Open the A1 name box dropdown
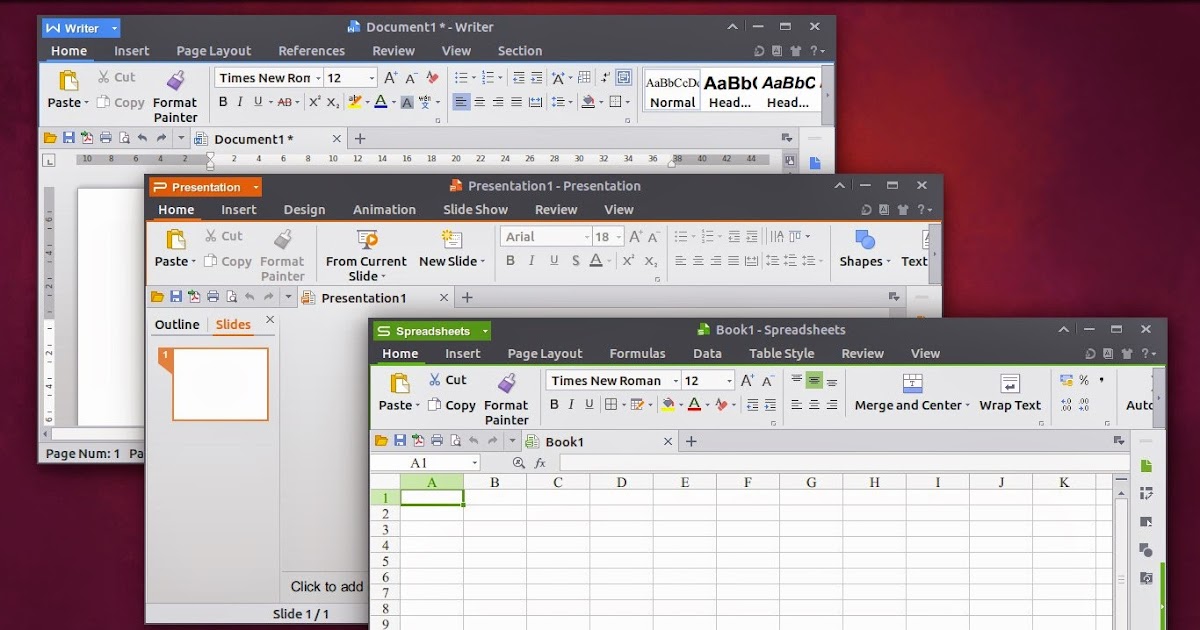1200x630 pixels. click(474, 463)
